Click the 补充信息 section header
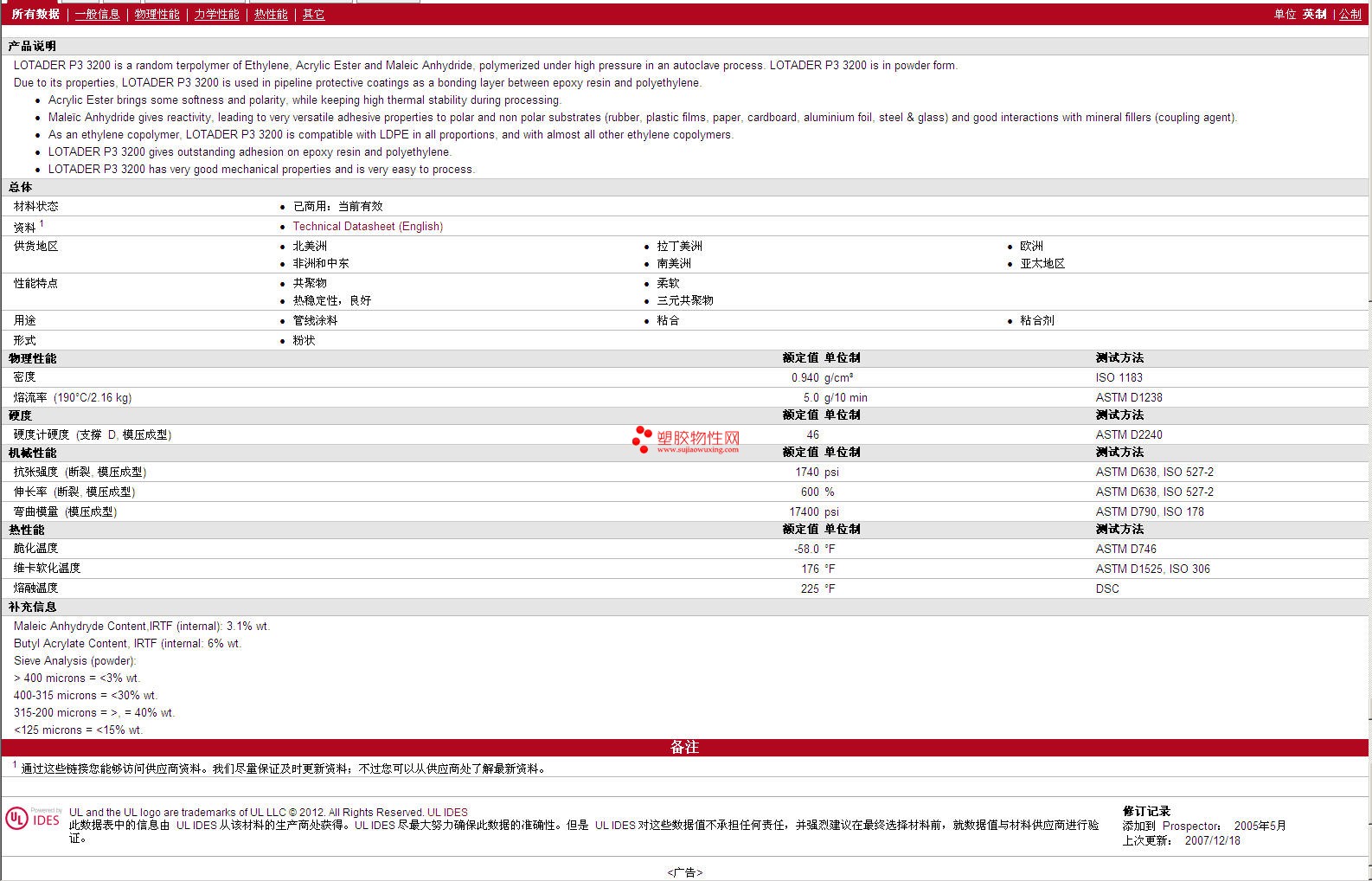 (32, 608)
